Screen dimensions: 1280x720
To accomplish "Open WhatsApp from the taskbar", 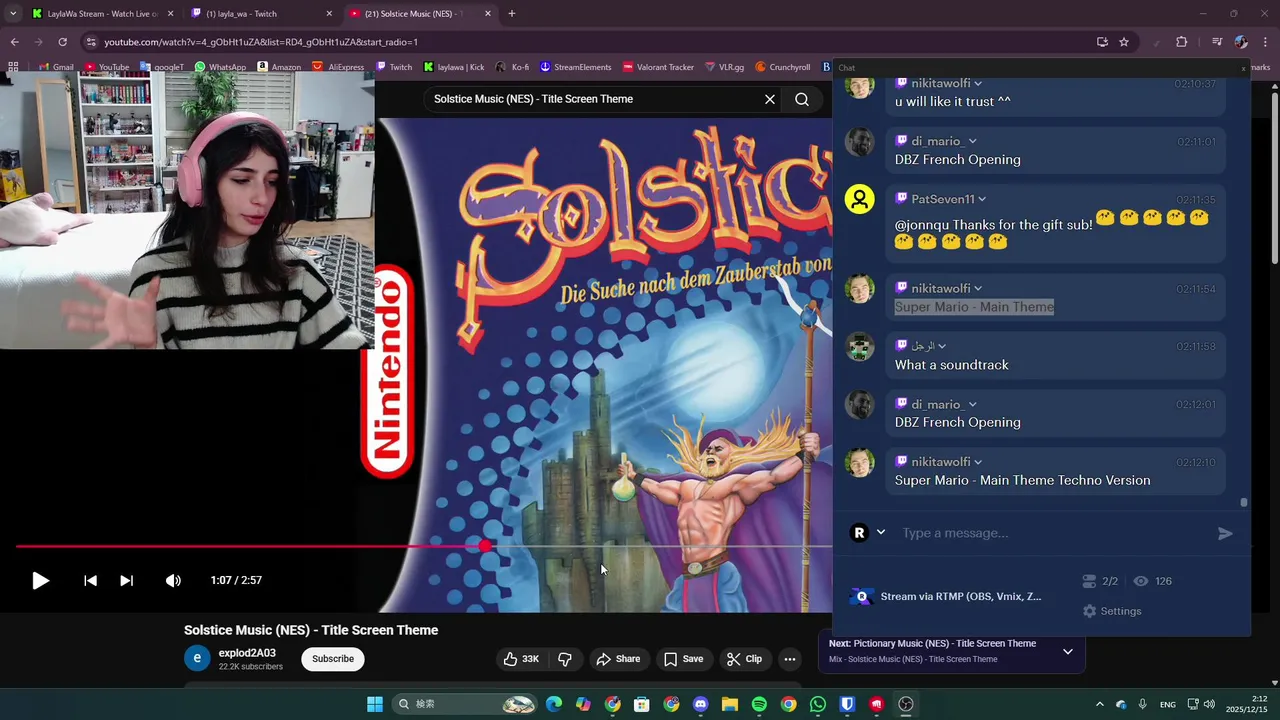I will 818,704.
